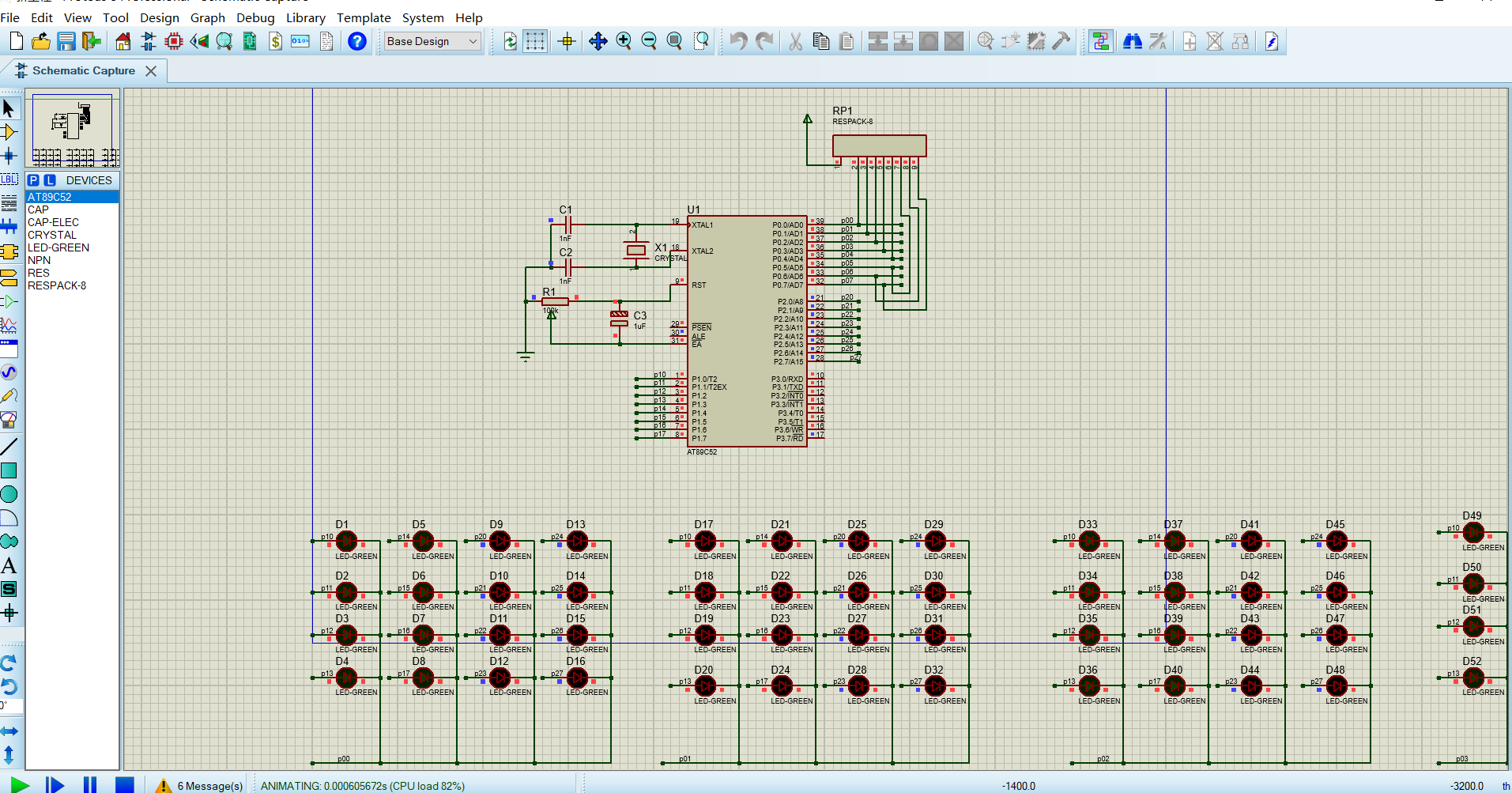Go to the Home Page icon

(x=123, y=41)
